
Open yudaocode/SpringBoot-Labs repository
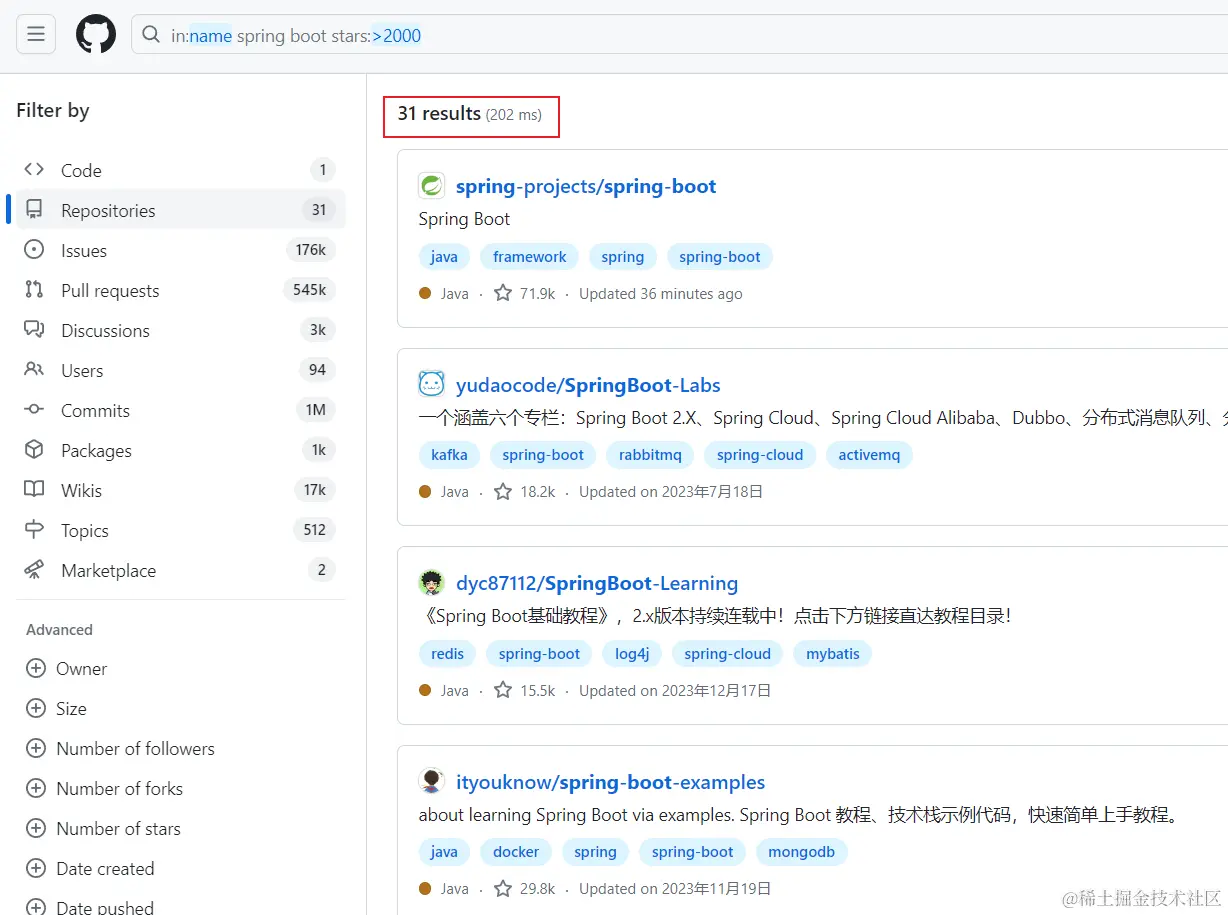coord(588,385)
